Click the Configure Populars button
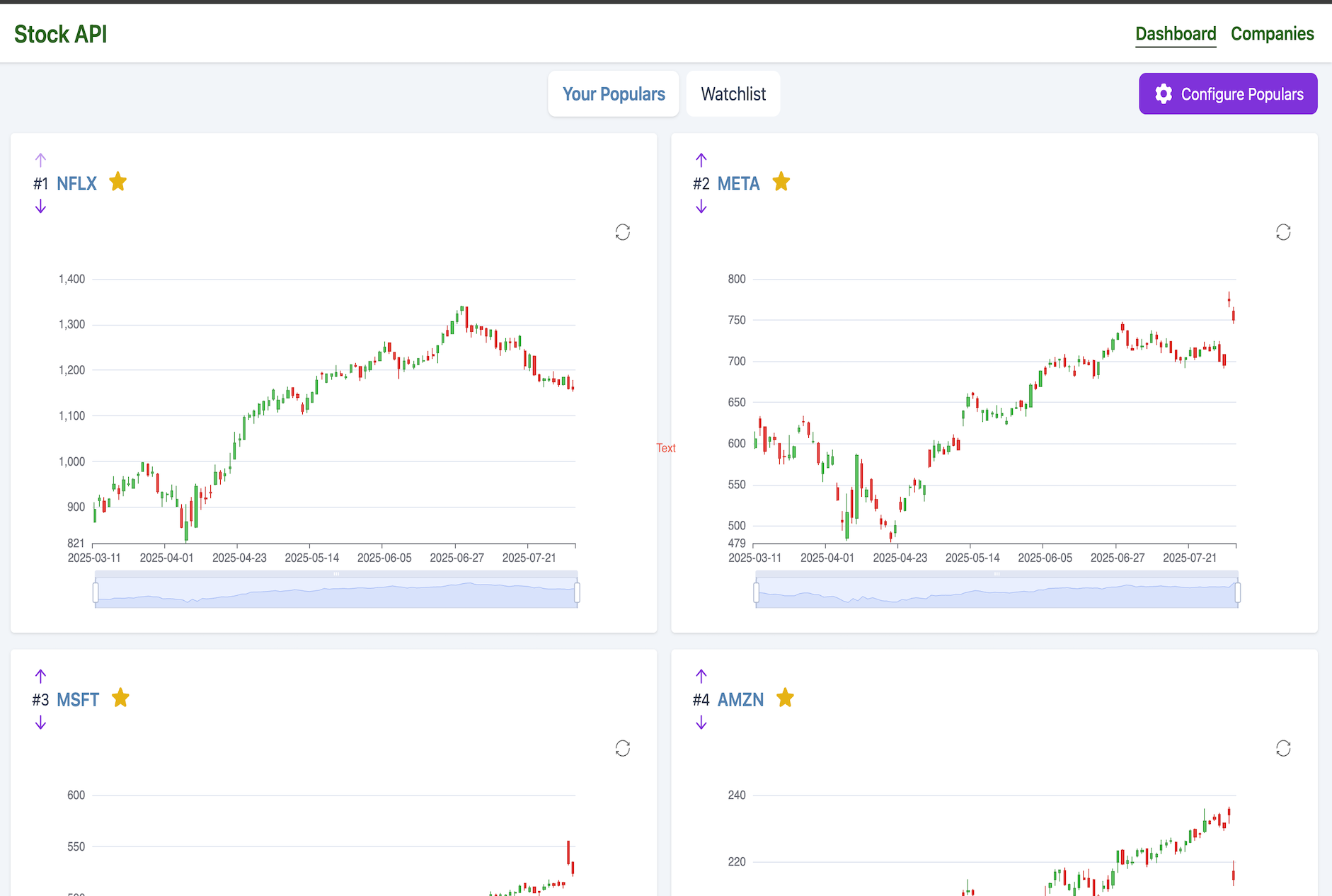The width and height of the screenshot is (1332, 896). [x=1228, y=93]
